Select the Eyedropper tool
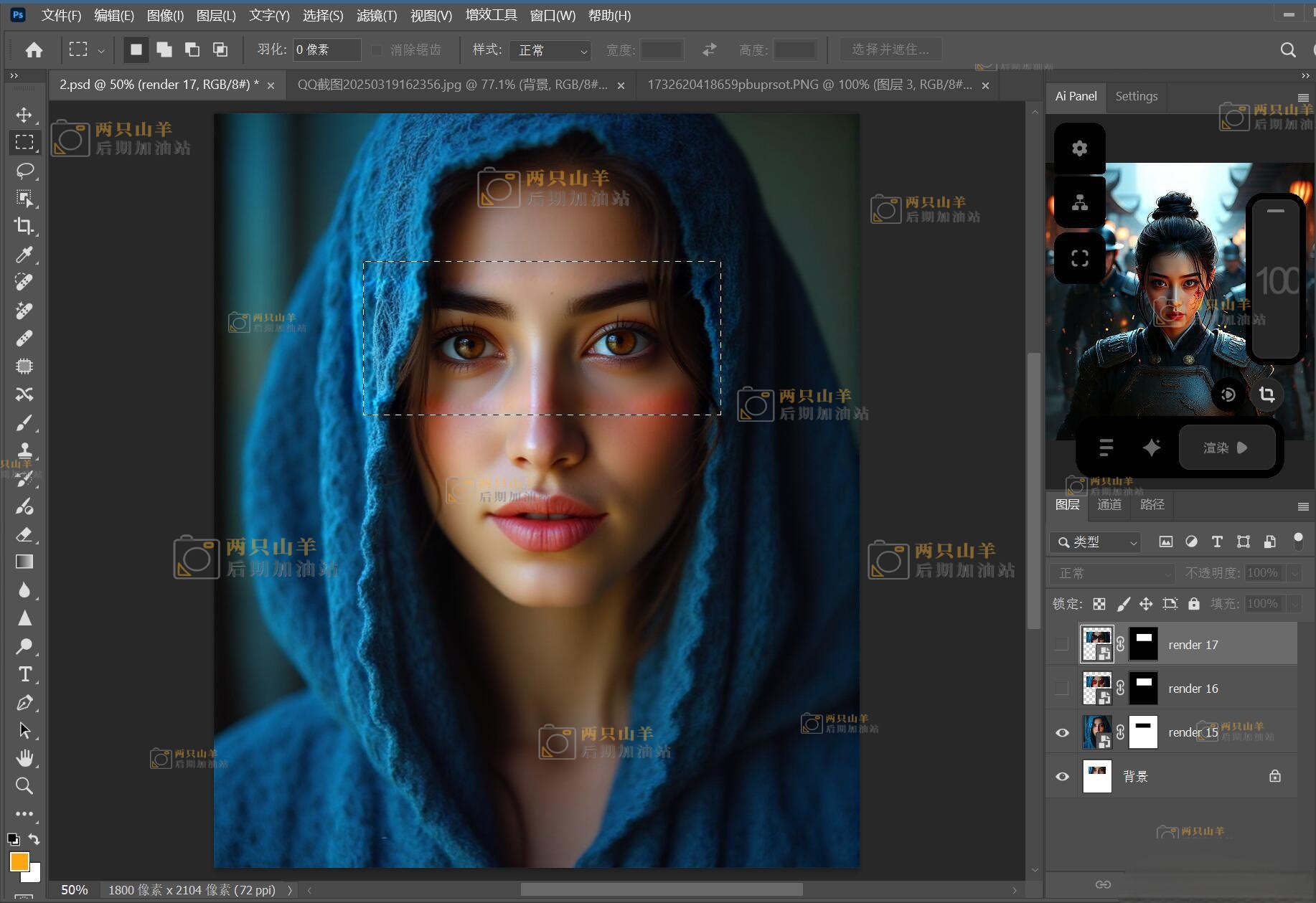The height and width of the screenshot is (903, 1316). click(24, 255)
